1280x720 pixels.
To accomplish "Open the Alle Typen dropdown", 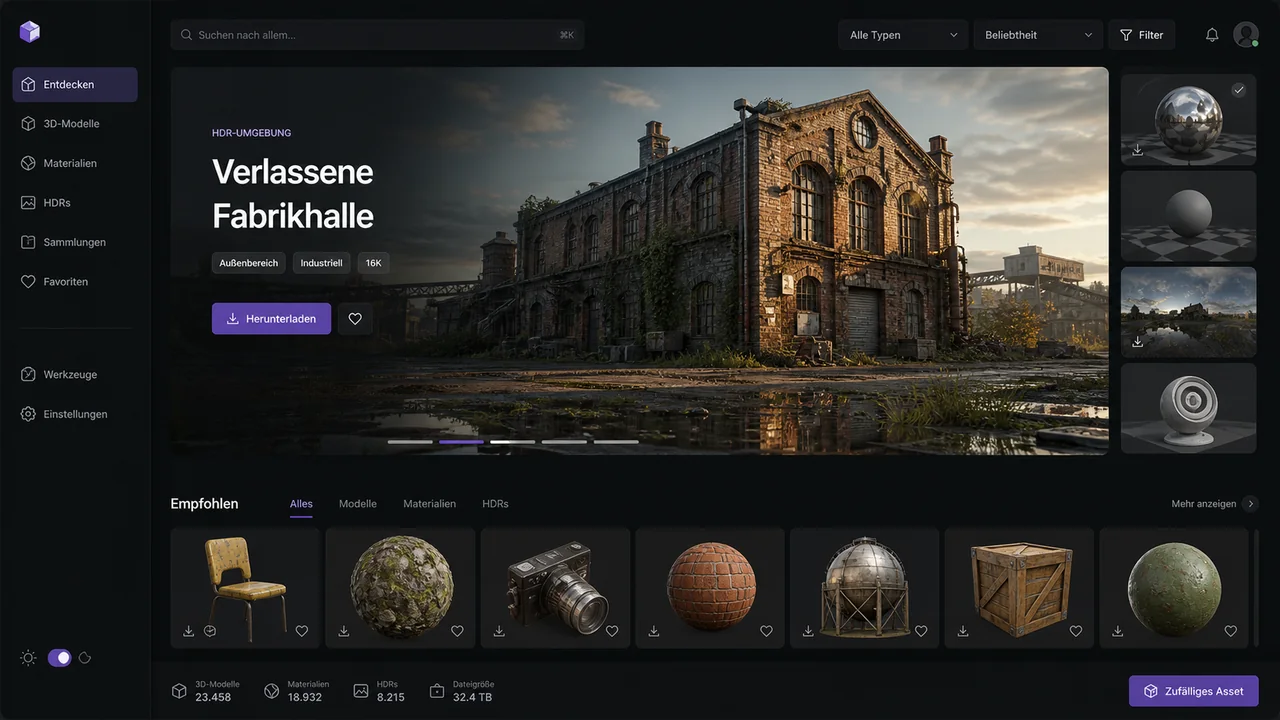I will click(x=903, y=35).
